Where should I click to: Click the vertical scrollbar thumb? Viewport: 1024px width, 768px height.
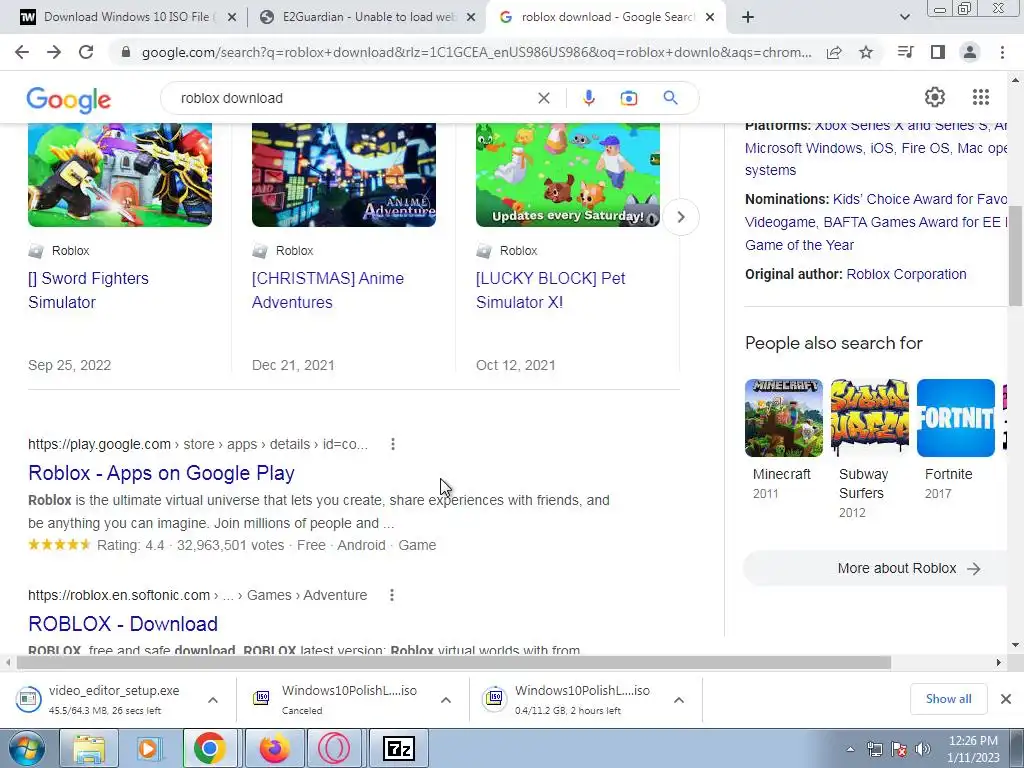click(1016, 255)
